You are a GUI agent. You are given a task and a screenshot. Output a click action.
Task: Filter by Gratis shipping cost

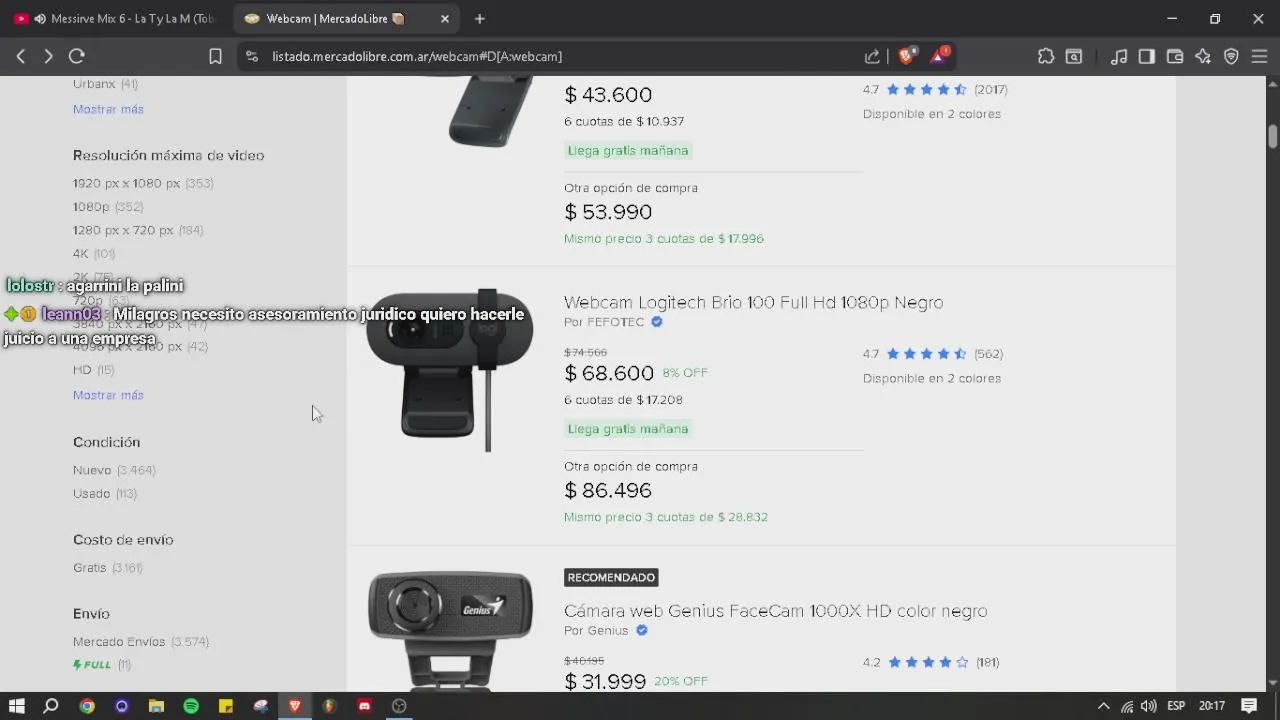coord(108,567)
